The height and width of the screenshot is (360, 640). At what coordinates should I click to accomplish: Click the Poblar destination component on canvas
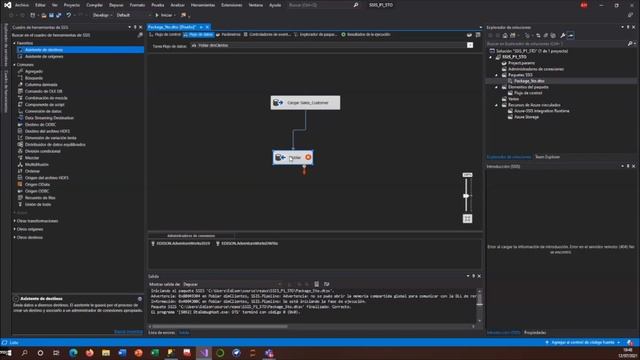(x=293, y=158)
